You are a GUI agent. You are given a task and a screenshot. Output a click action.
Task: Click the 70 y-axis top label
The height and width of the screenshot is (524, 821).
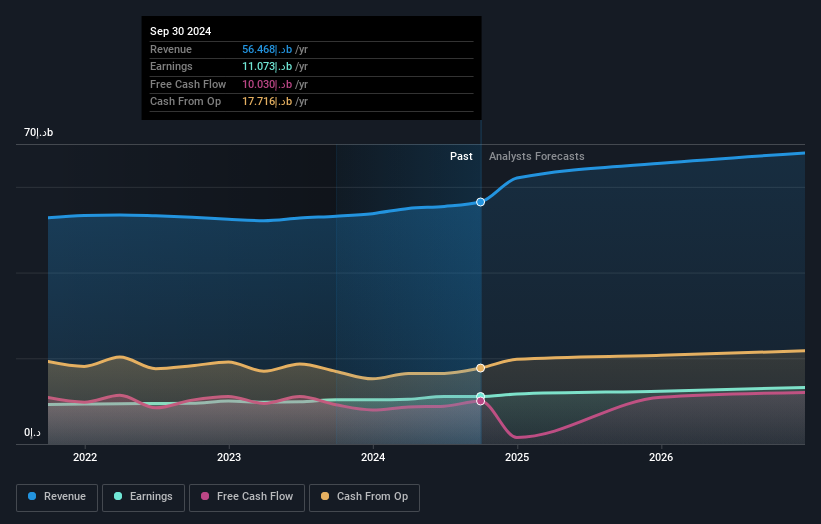coord(38,132)
